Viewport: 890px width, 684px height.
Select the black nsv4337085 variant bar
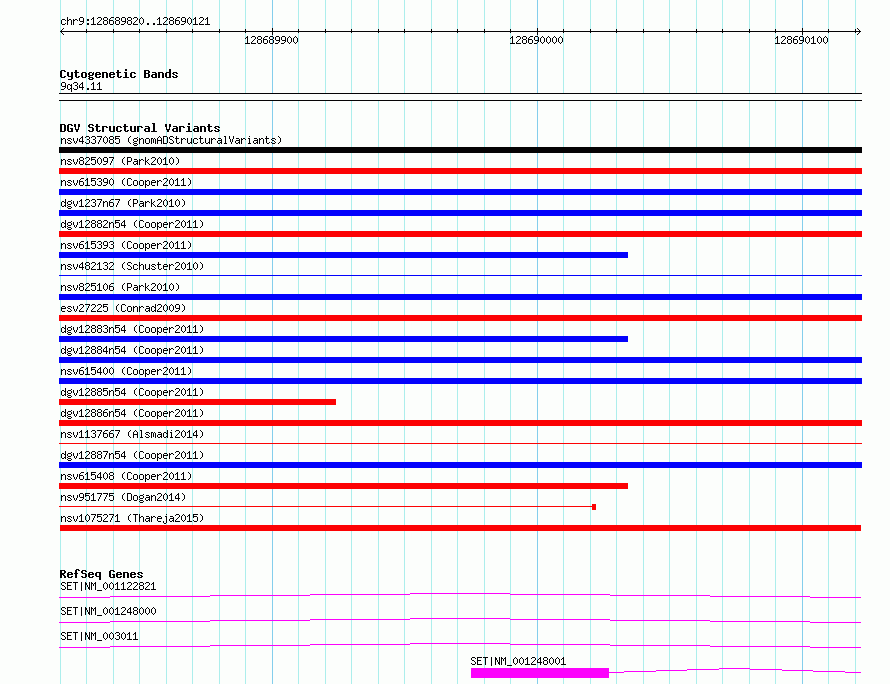[x=460, y=150]
